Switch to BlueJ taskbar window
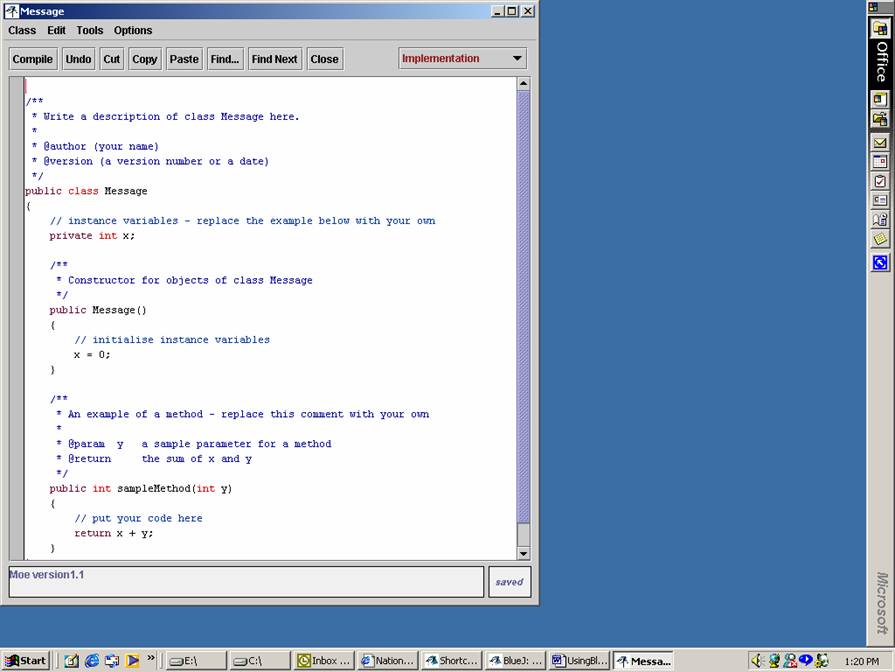This screenshot has width=895, height=672. 515,661
